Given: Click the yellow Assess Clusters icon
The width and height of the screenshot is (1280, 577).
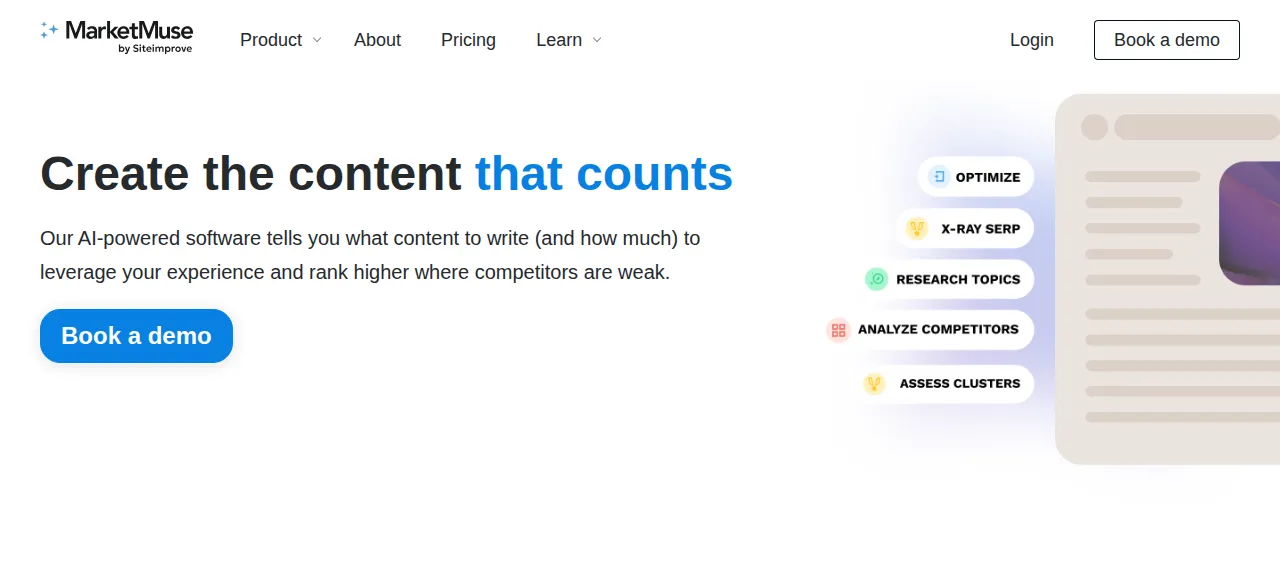Looking at the screenshot, I should [874, 383].
